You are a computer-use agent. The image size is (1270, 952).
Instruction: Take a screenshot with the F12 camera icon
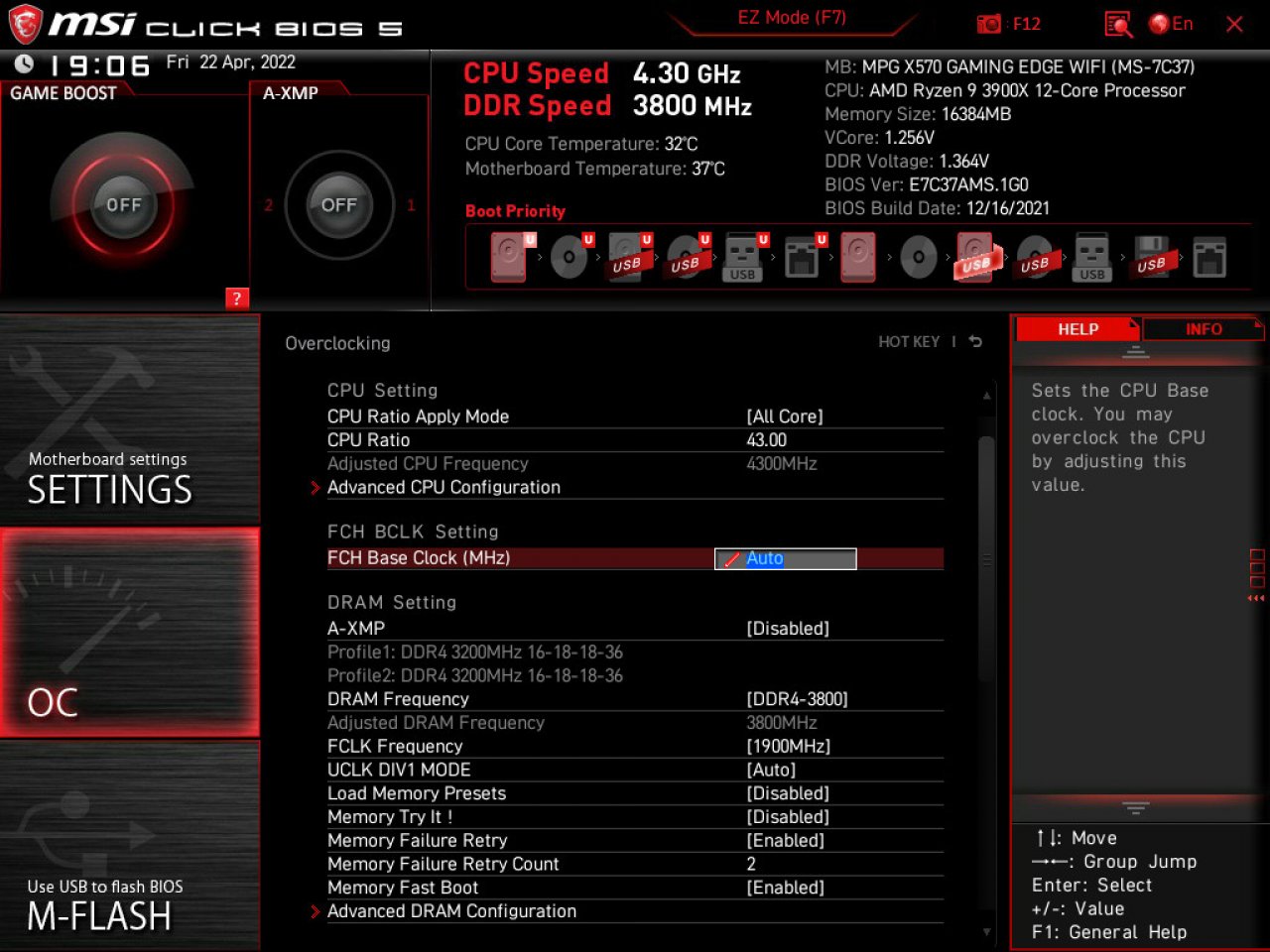(1008, 24)
